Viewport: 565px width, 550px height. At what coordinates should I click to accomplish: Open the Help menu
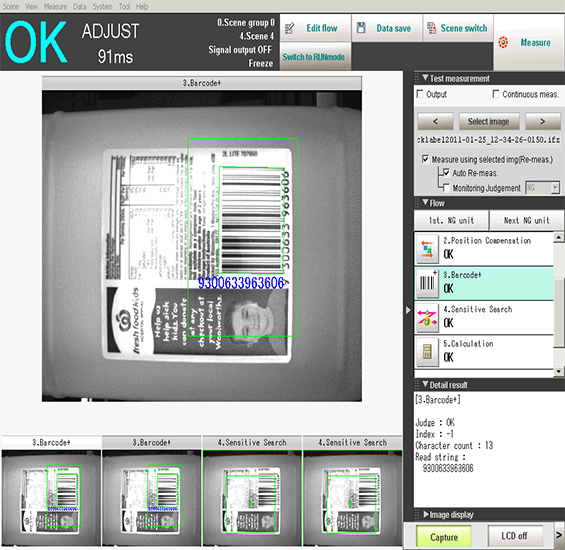[x=142, y=6]
